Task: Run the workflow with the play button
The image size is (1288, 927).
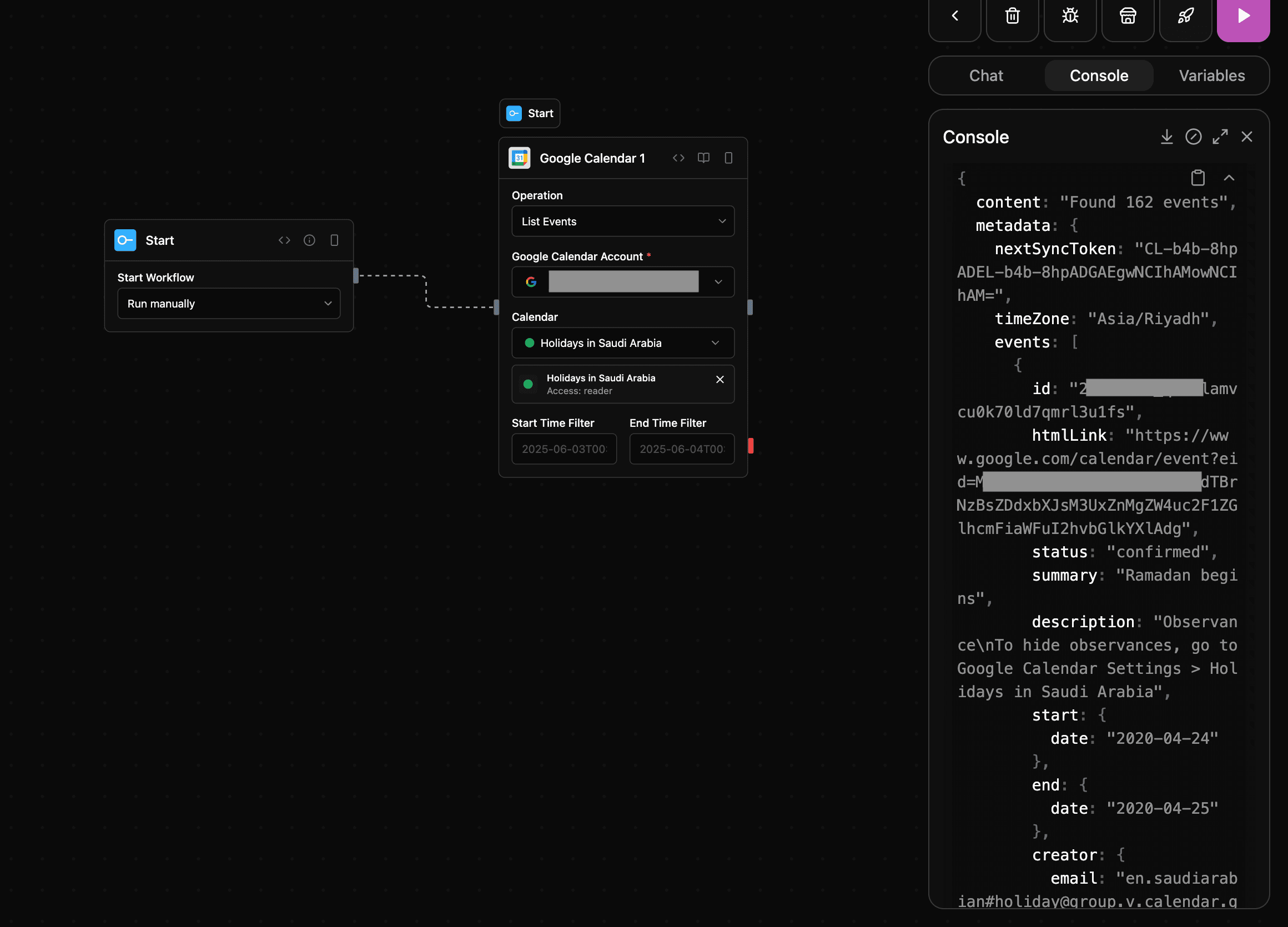Action: click(x=1243, y=16)
